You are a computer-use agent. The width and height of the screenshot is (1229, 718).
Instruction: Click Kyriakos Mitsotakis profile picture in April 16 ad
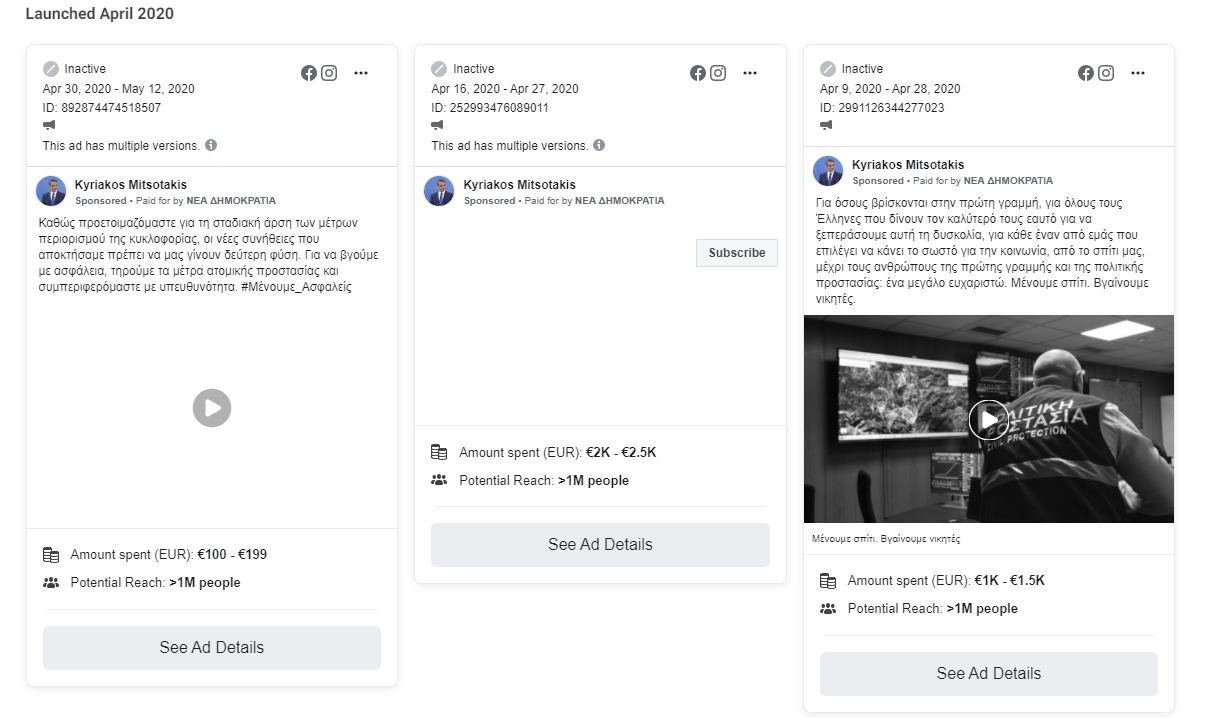(x=440, y=191)
